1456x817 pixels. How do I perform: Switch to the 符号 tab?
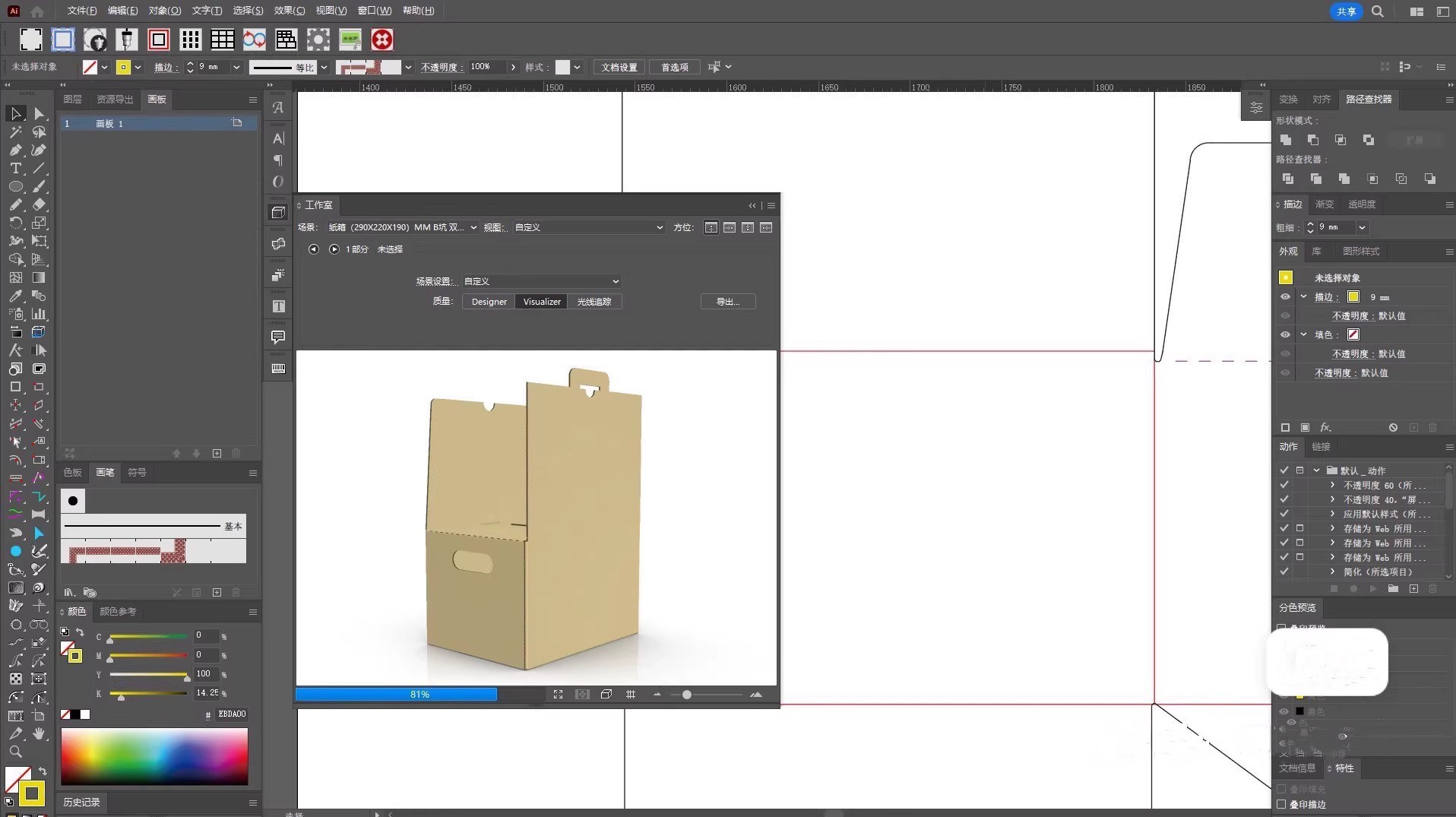pos(137,473)
